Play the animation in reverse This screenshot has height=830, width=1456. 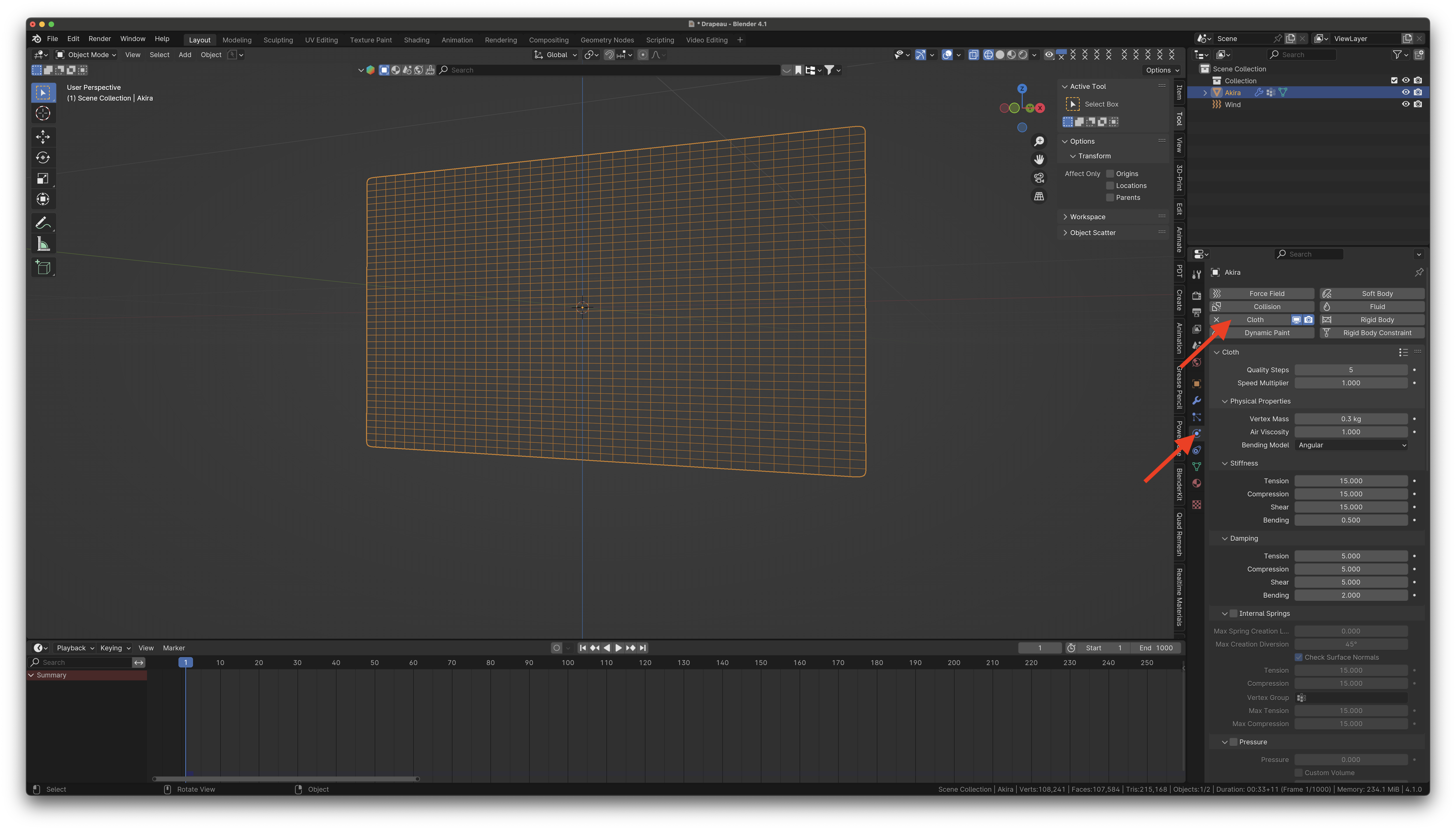click(x=607, y=648)
